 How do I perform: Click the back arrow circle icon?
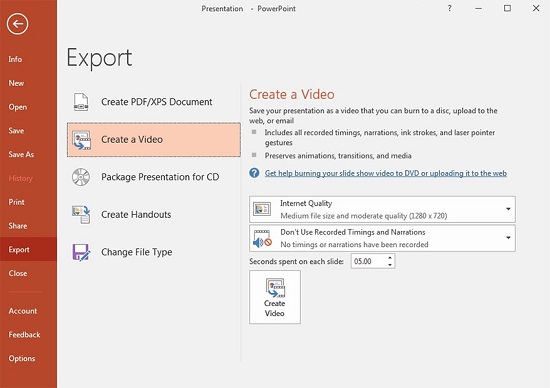(x=17, y=24)
